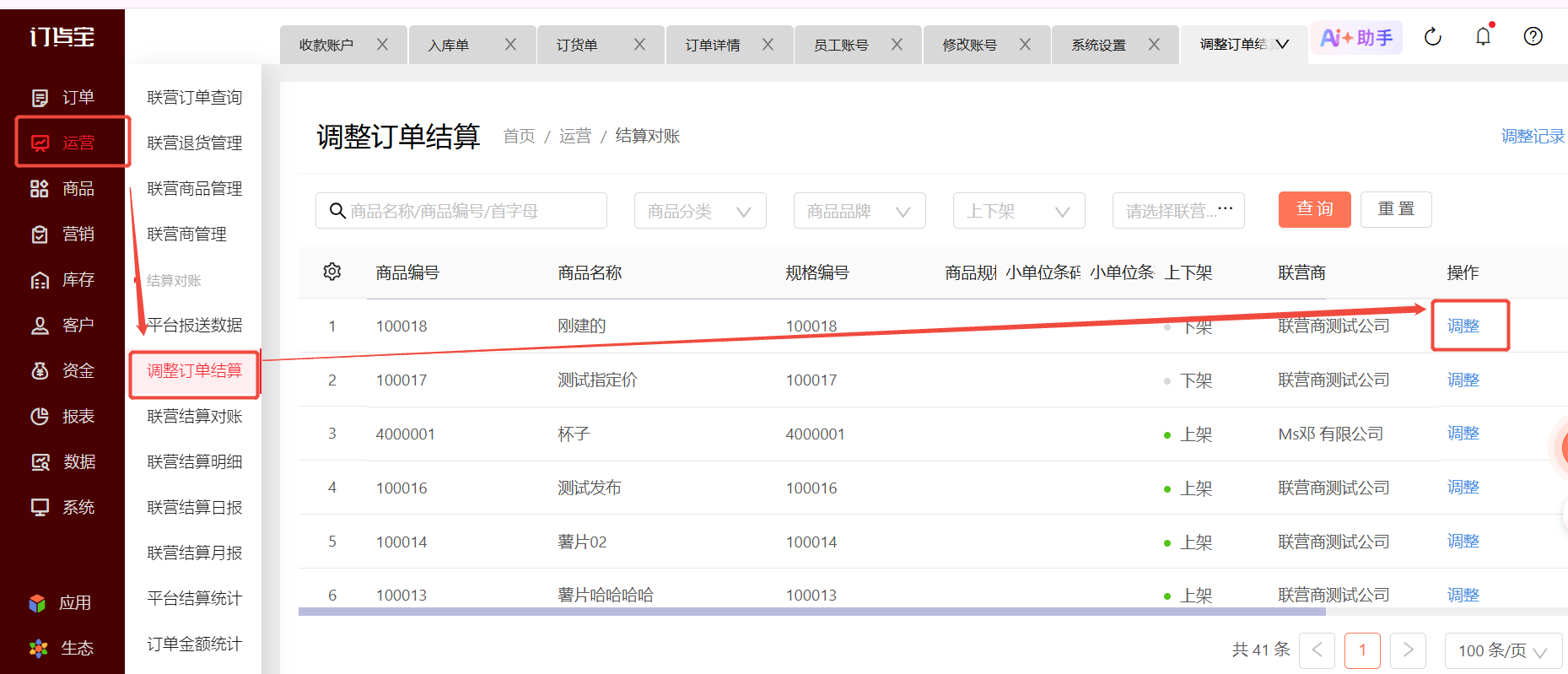
Task: Click the 重置 reset button
Action: (1396, 209)
